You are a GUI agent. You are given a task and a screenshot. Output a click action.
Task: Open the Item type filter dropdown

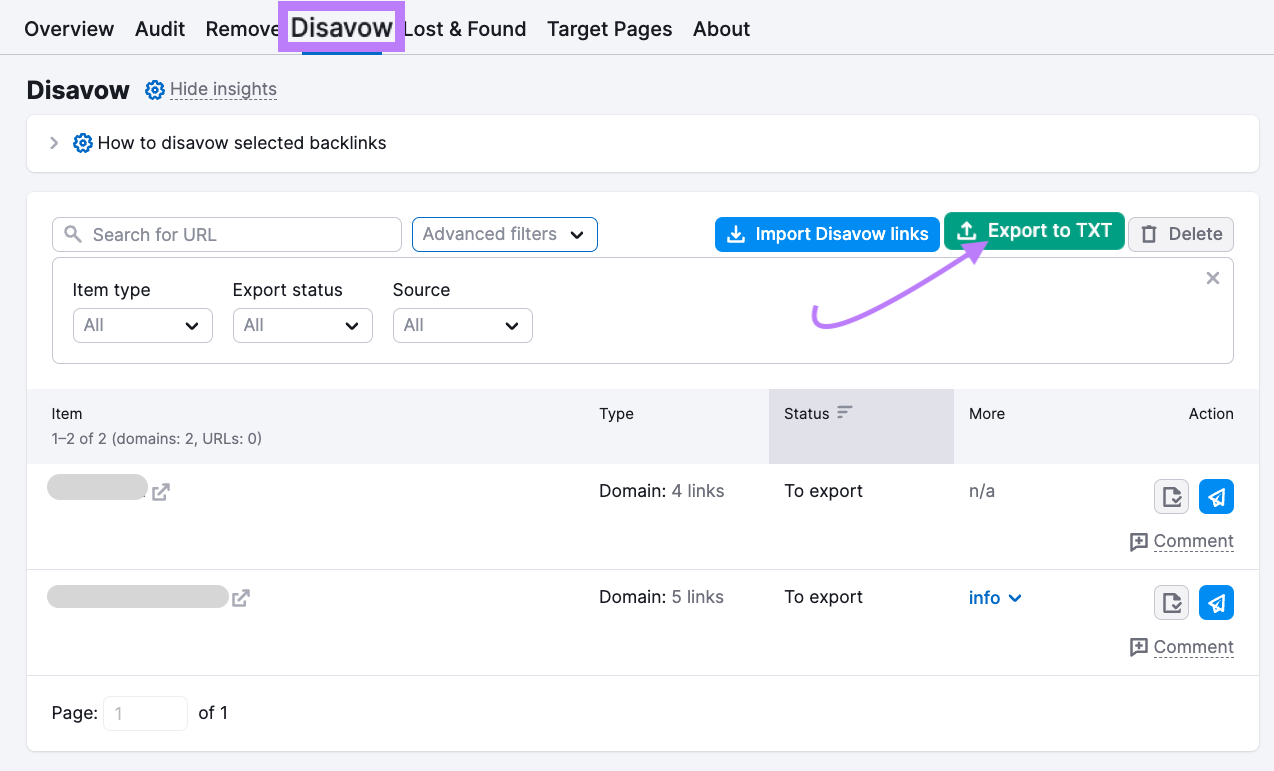click(x=142, y=325)
